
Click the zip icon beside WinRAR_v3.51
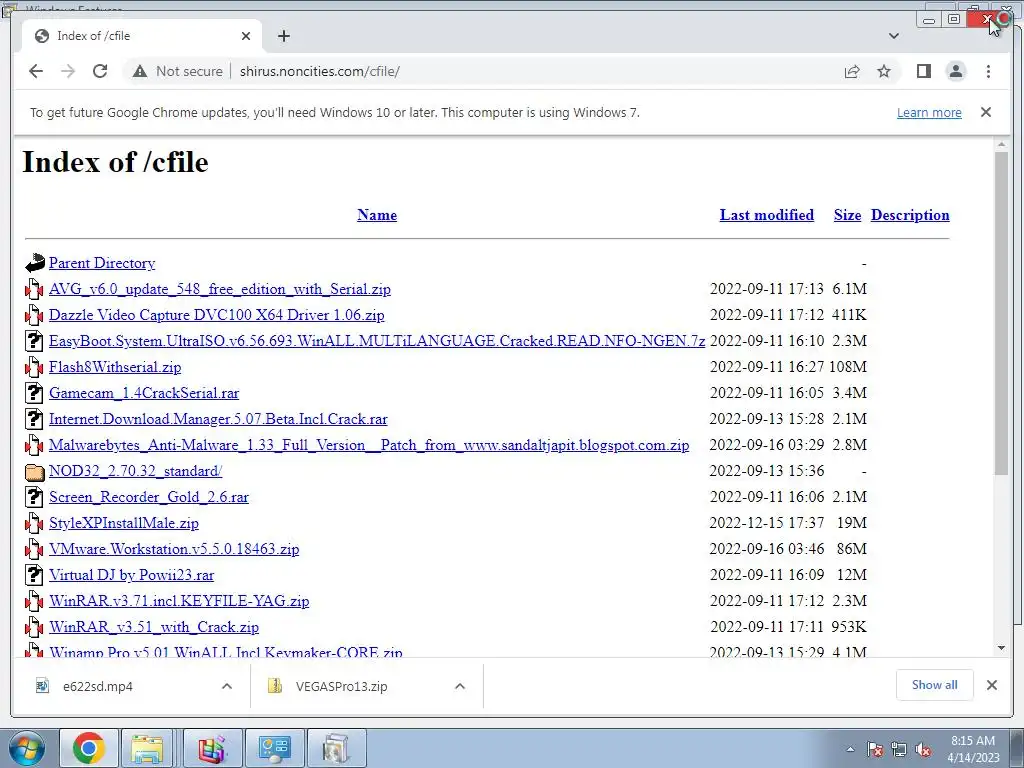[x=34, y=627]
